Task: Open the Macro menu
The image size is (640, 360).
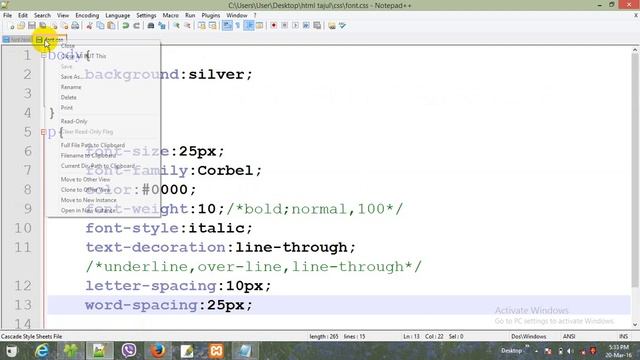Action: 171,15
